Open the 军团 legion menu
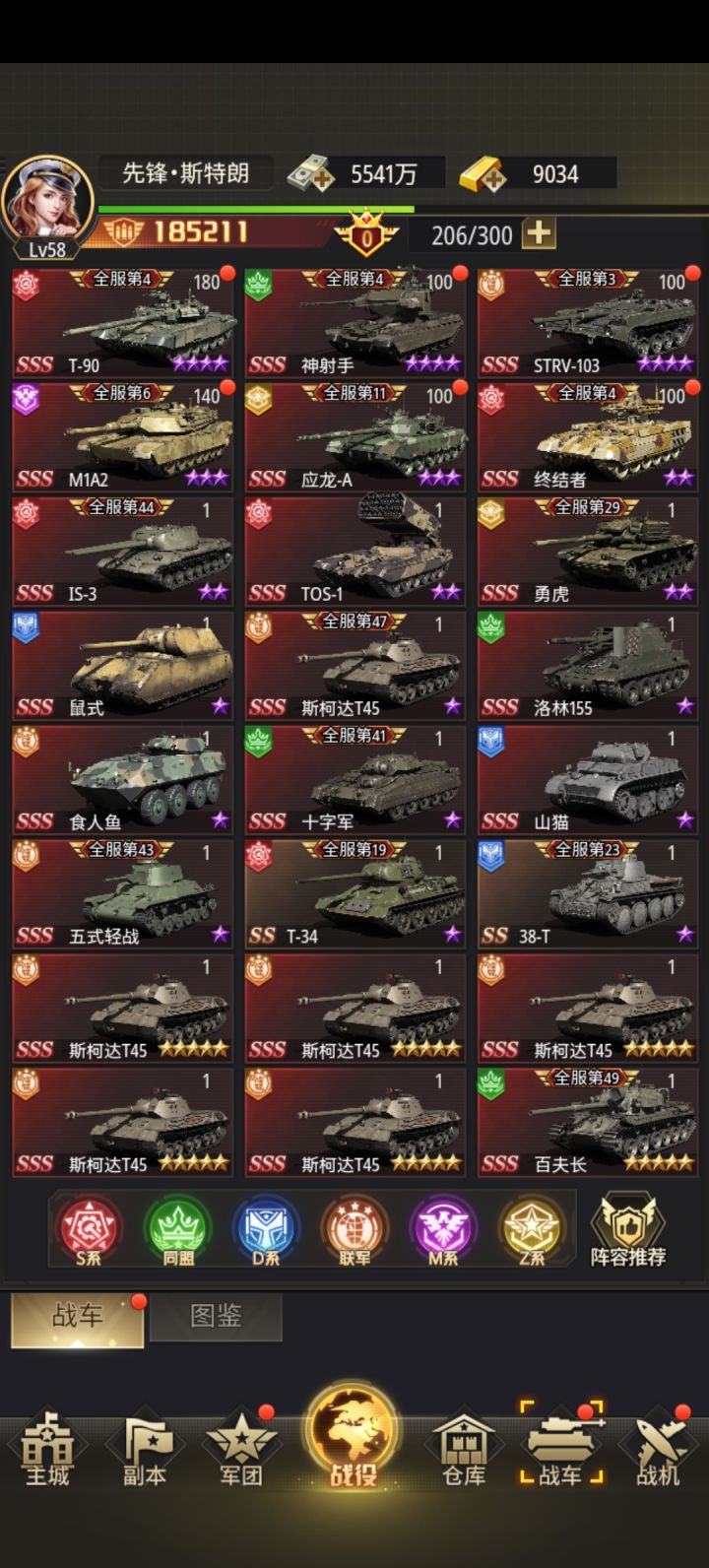 (240, 1450)
